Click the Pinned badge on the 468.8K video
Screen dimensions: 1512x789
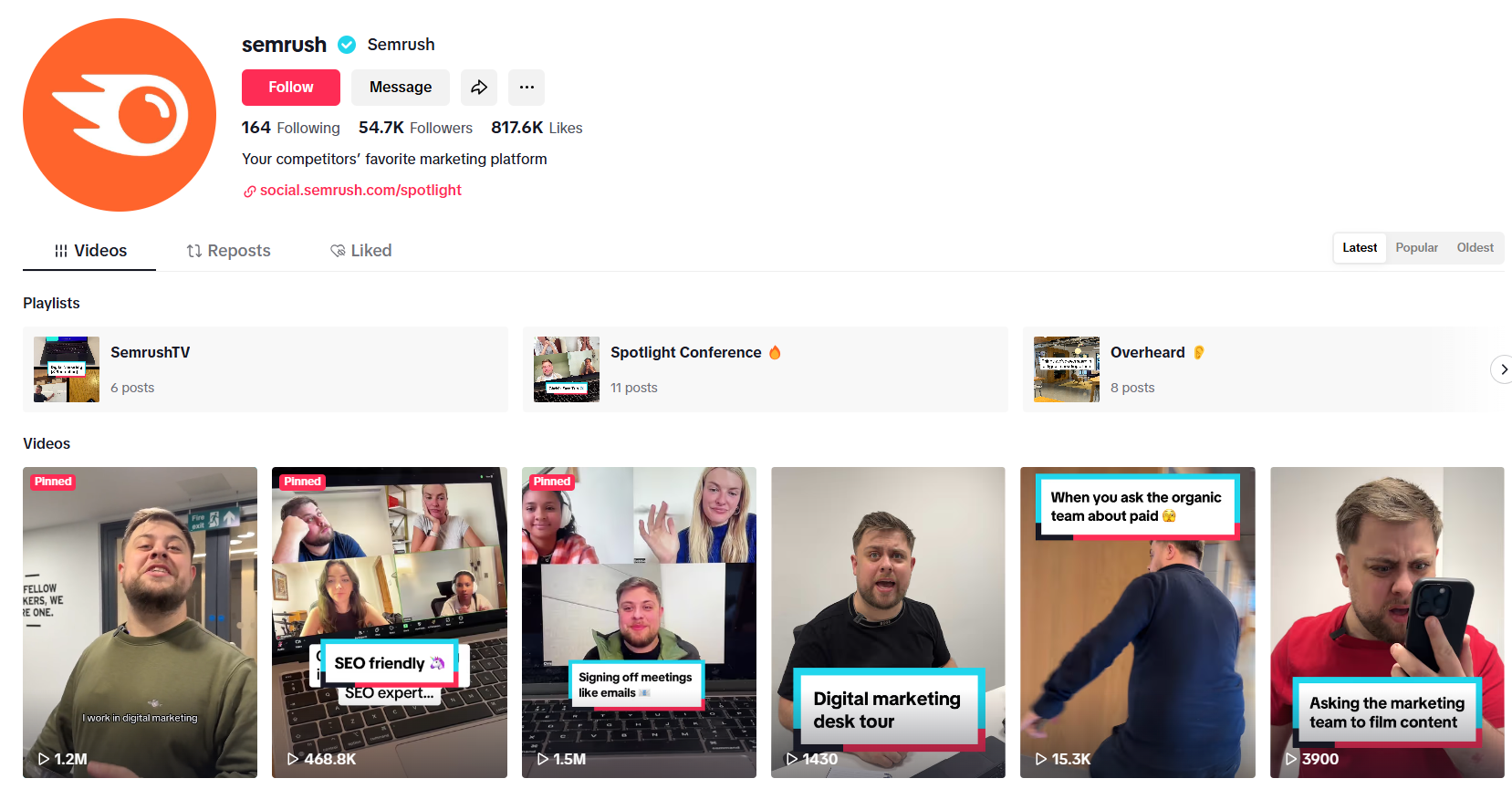point(303,482)
